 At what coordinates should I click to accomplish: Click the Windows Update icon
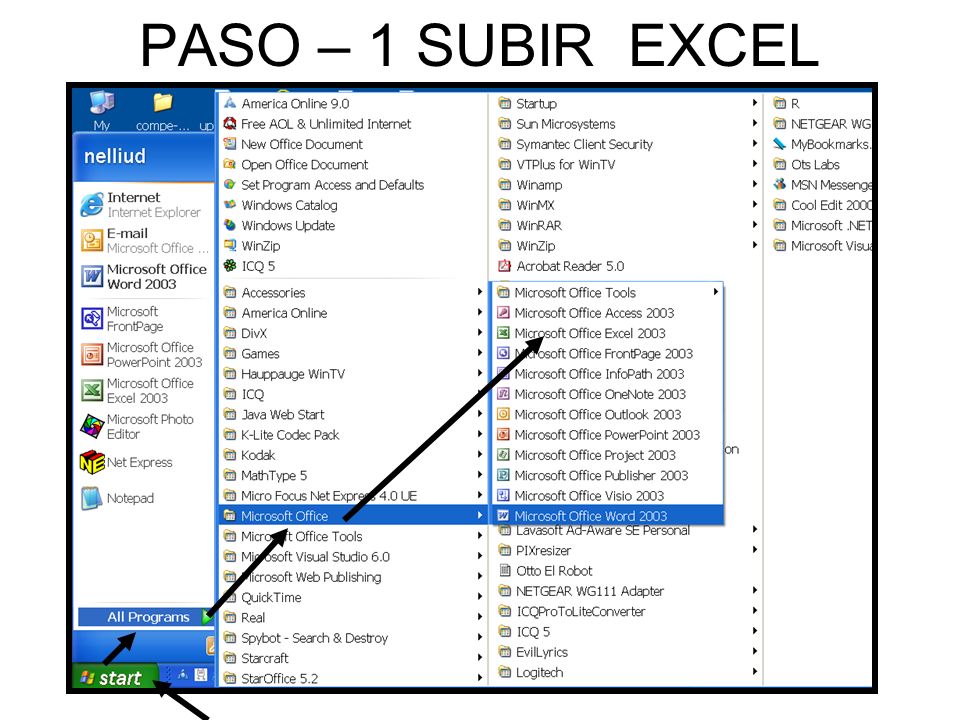230,225
